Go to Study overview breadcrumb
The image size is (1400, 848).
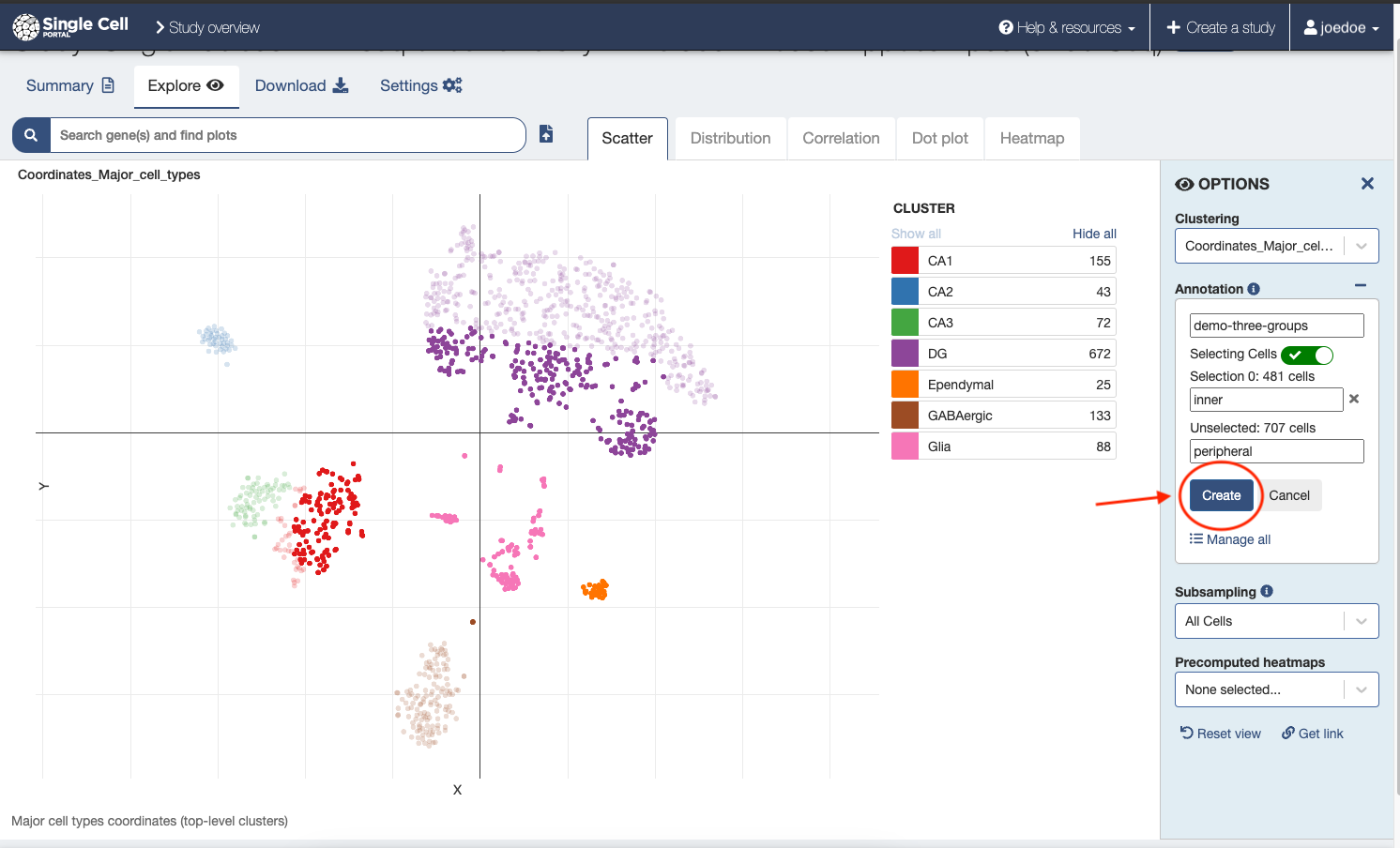point(207,27)
